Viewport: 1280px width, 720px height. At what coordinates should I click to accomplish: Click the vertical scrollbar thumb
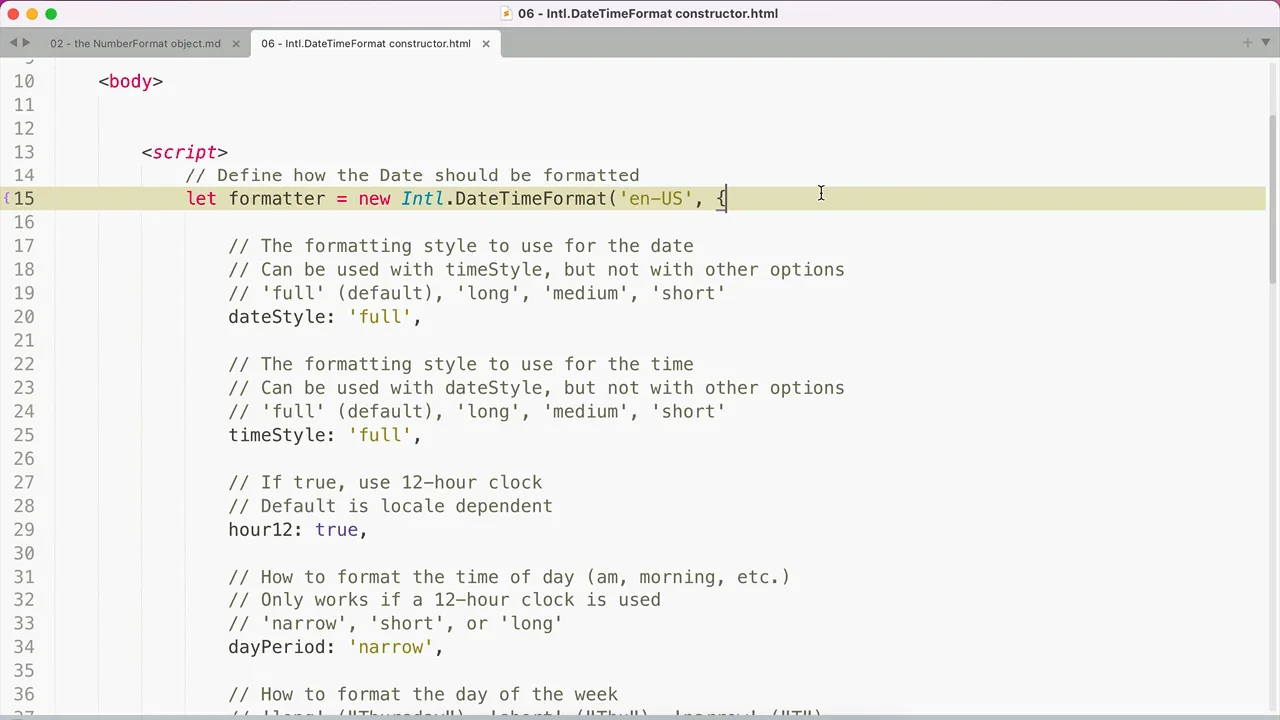click(x=1272, y=190)
